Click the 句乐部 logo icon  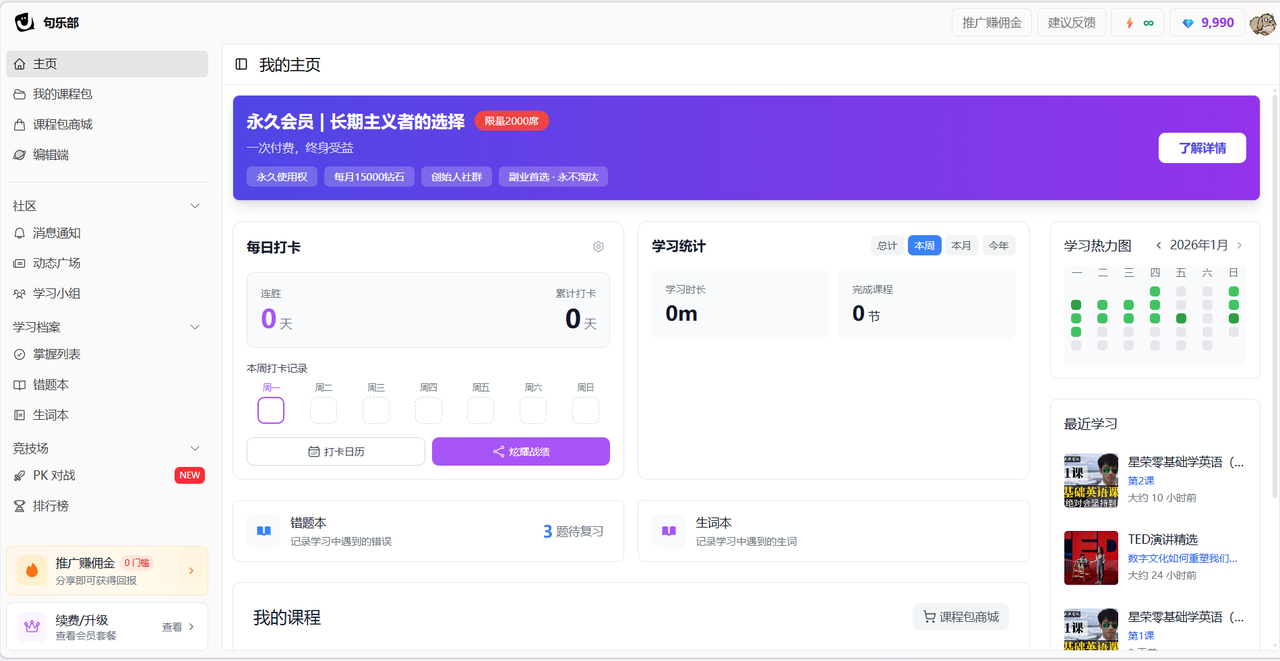24,22
